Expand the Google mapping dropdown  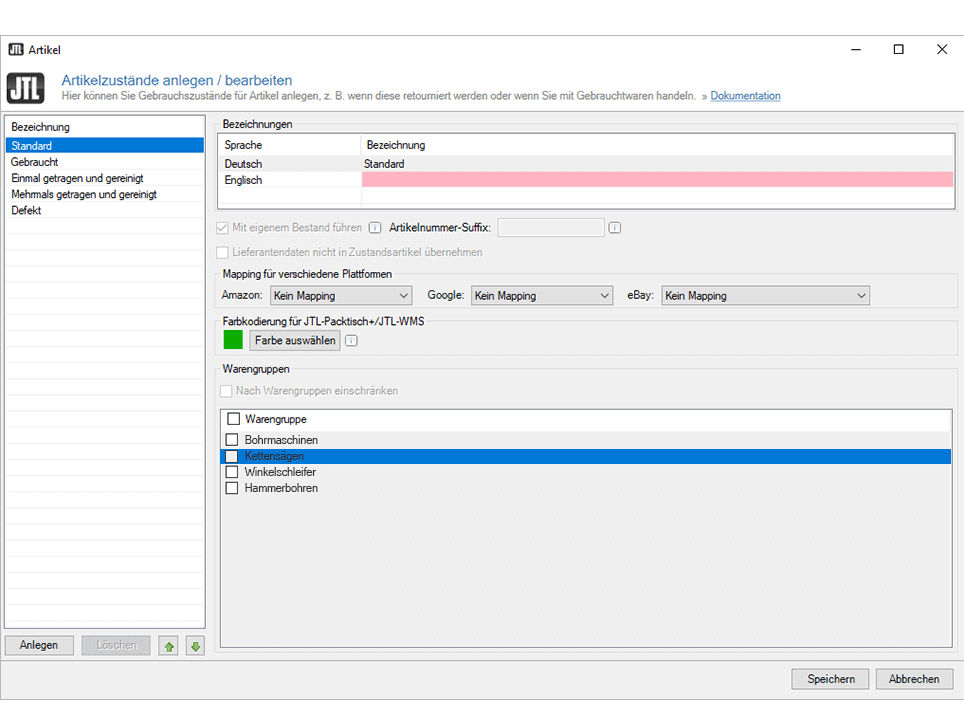pos(541,296)
